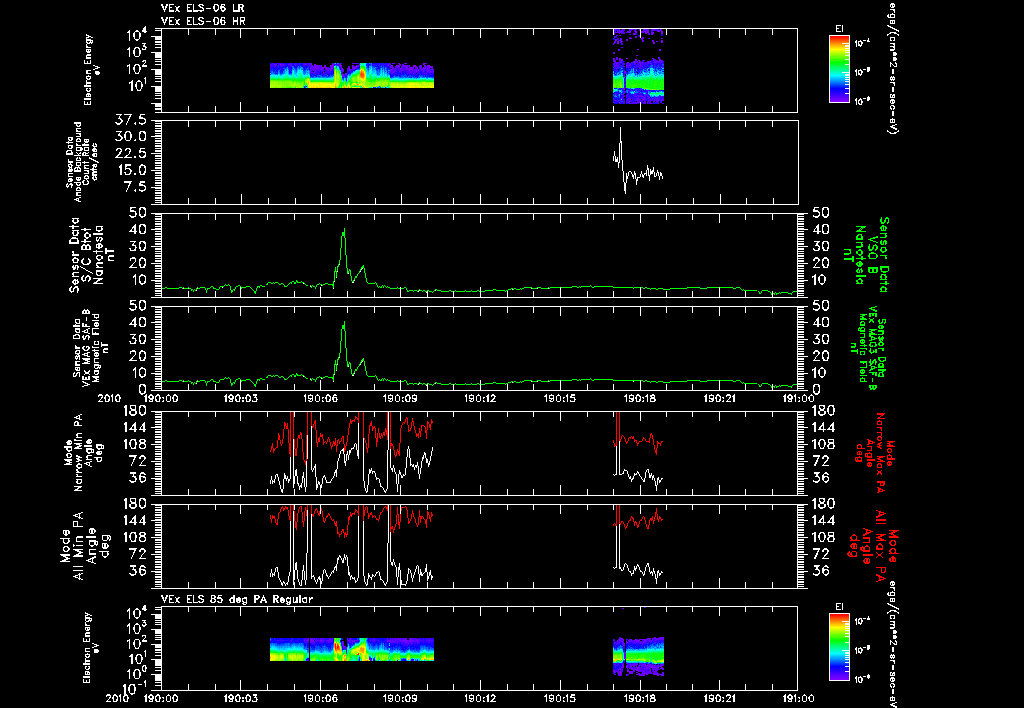This screenshot has height=708, width=1024.
Task: Click "190:12" on the middle time axis
Action: click(x=480, y=398)
